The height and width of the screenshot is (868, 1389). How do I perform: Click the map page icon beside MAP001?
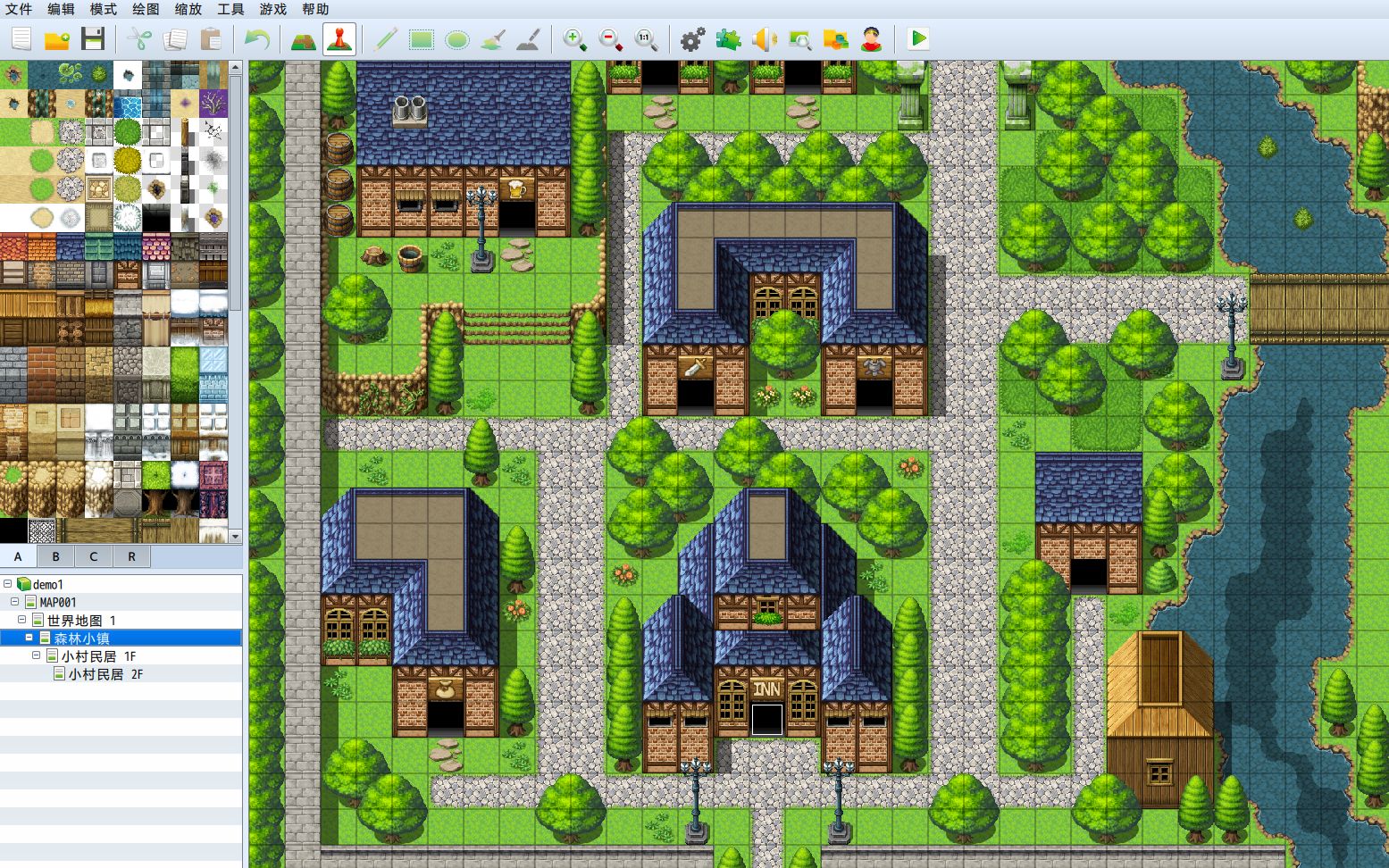[x=30, y=602]
